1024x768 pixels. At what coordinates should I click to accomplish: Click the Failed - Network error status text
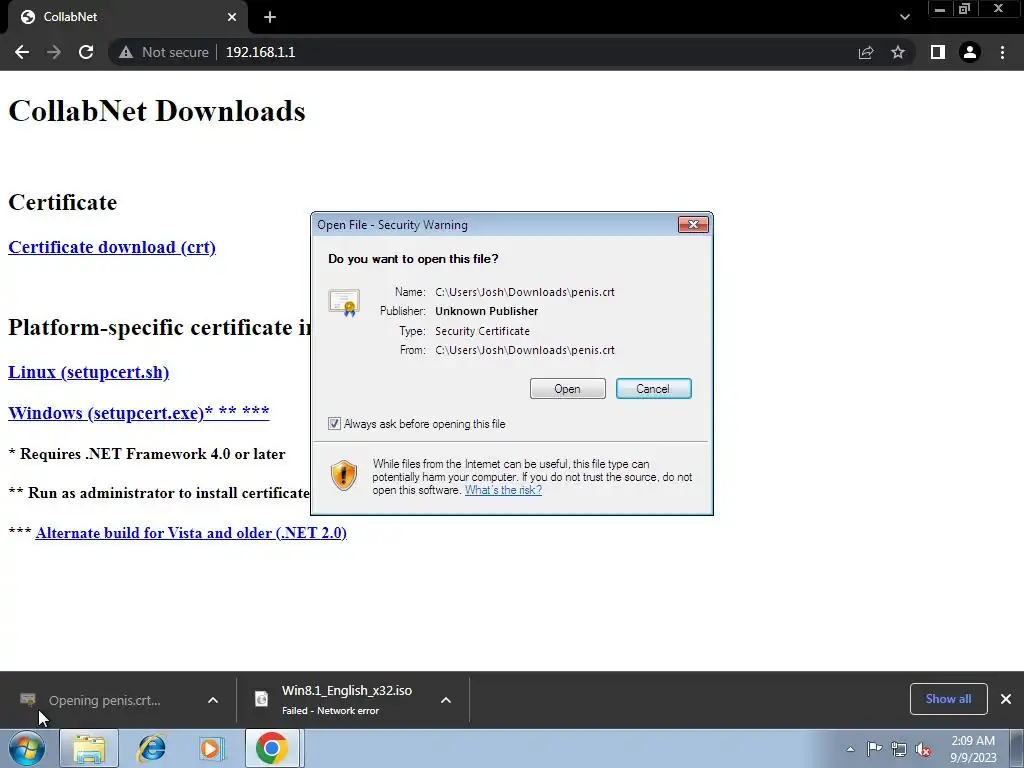[x=330, y=711]
